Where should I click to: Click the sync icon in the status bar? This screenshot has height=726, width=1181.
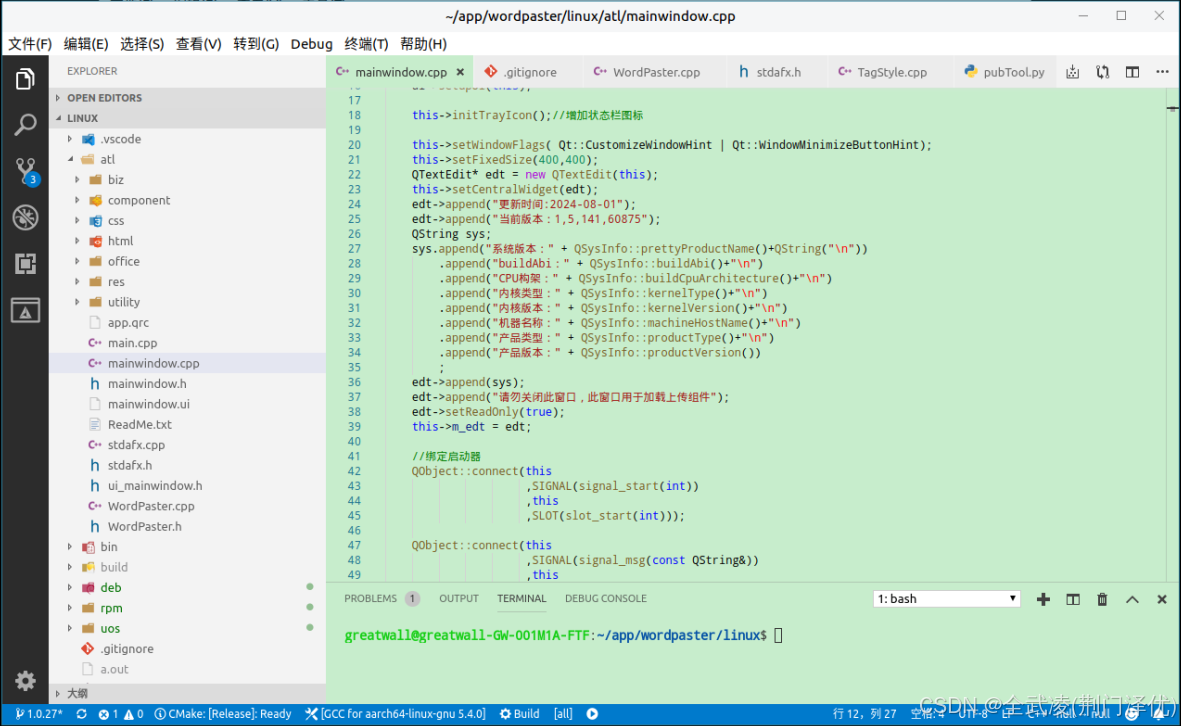click(81, 714)
